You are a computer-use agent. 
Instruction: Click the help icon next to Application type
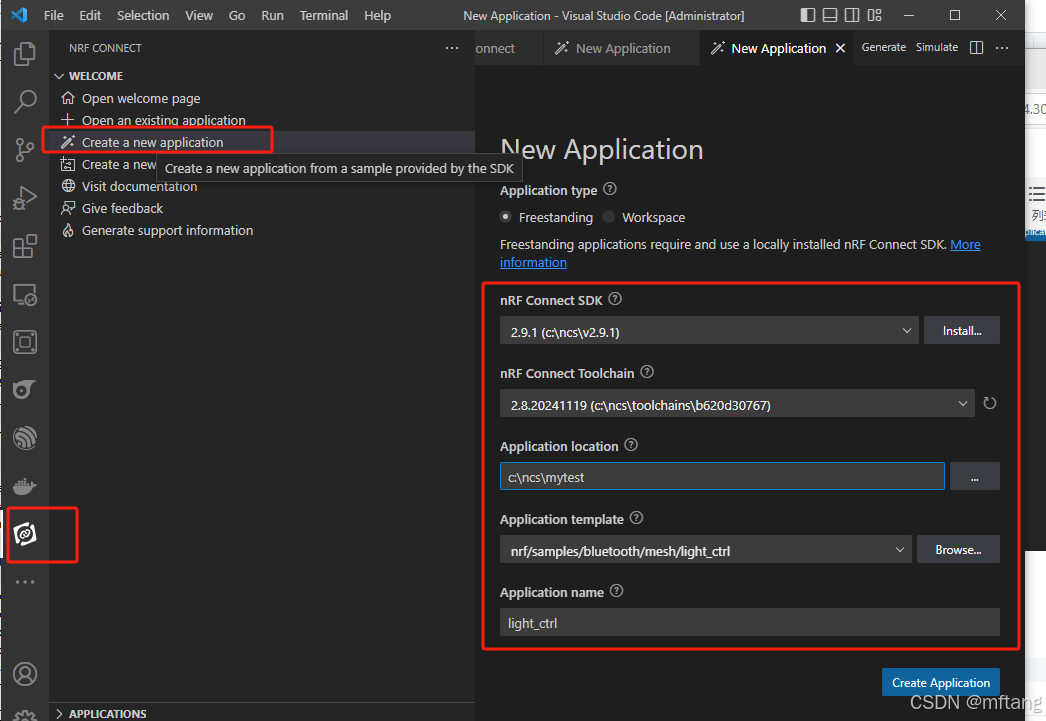610,189
